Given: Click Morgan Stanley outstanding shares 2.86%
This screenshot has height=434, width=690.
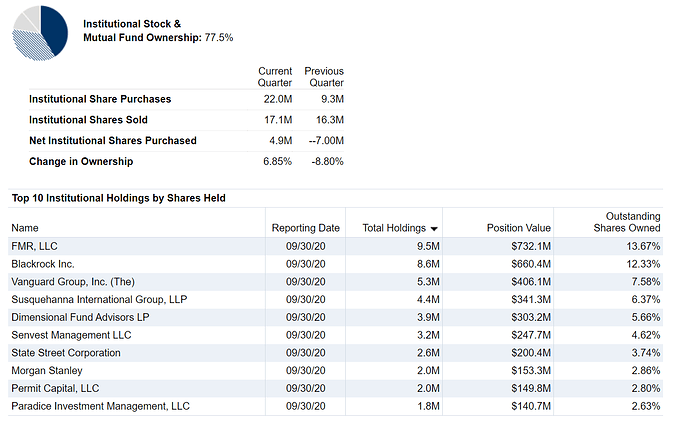Looking at the screenshot, I should pyautogui.click(x=646, y=371).
